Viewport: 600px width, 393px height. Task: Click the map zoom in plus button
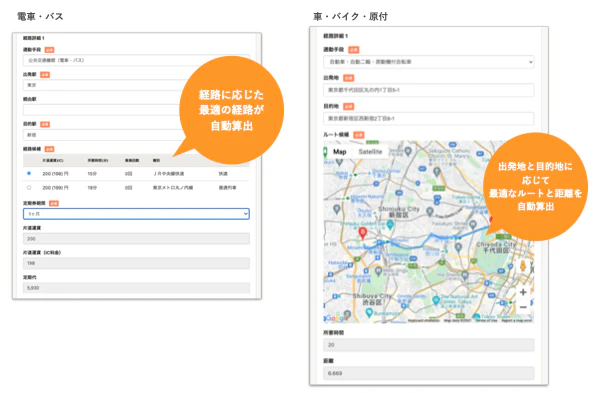coord(523,292)
